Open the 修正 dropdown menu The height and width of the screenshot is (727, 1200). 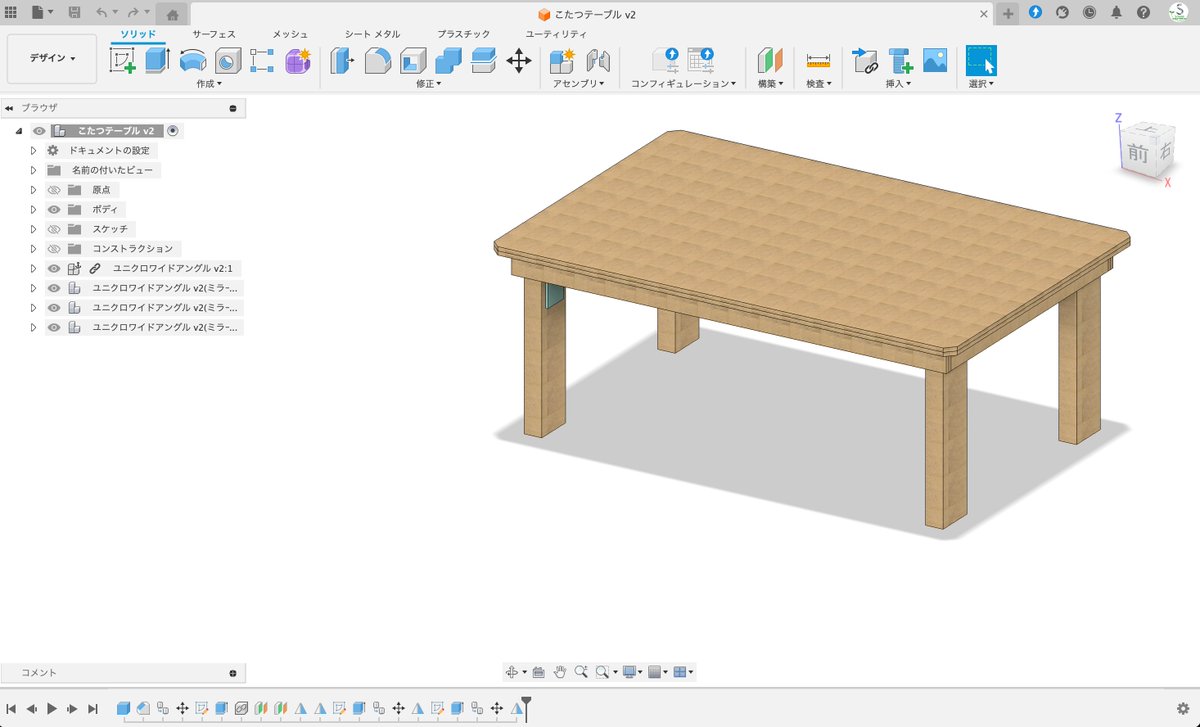(429, 84)
